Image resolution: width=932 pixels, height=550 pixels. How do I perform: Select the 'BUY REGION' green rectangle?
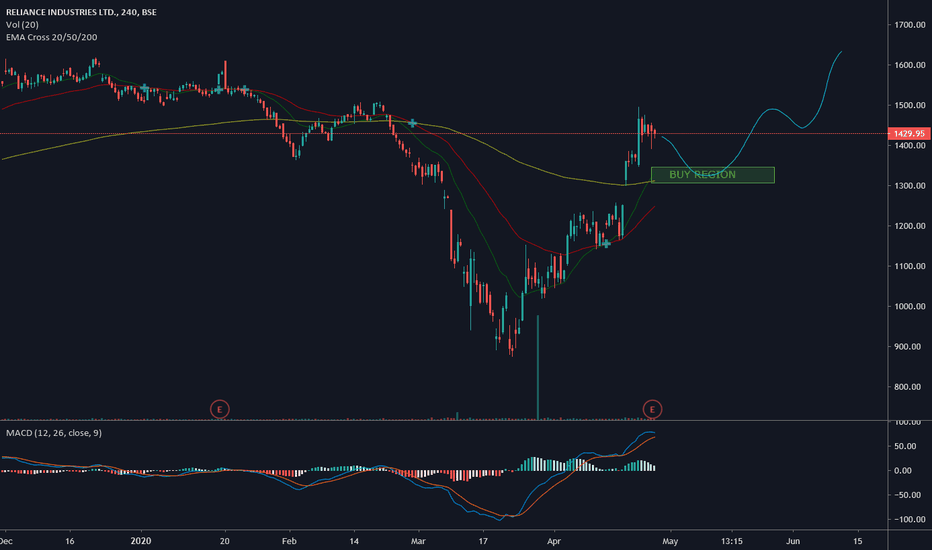pyautogui.click(x=713, y=175)
